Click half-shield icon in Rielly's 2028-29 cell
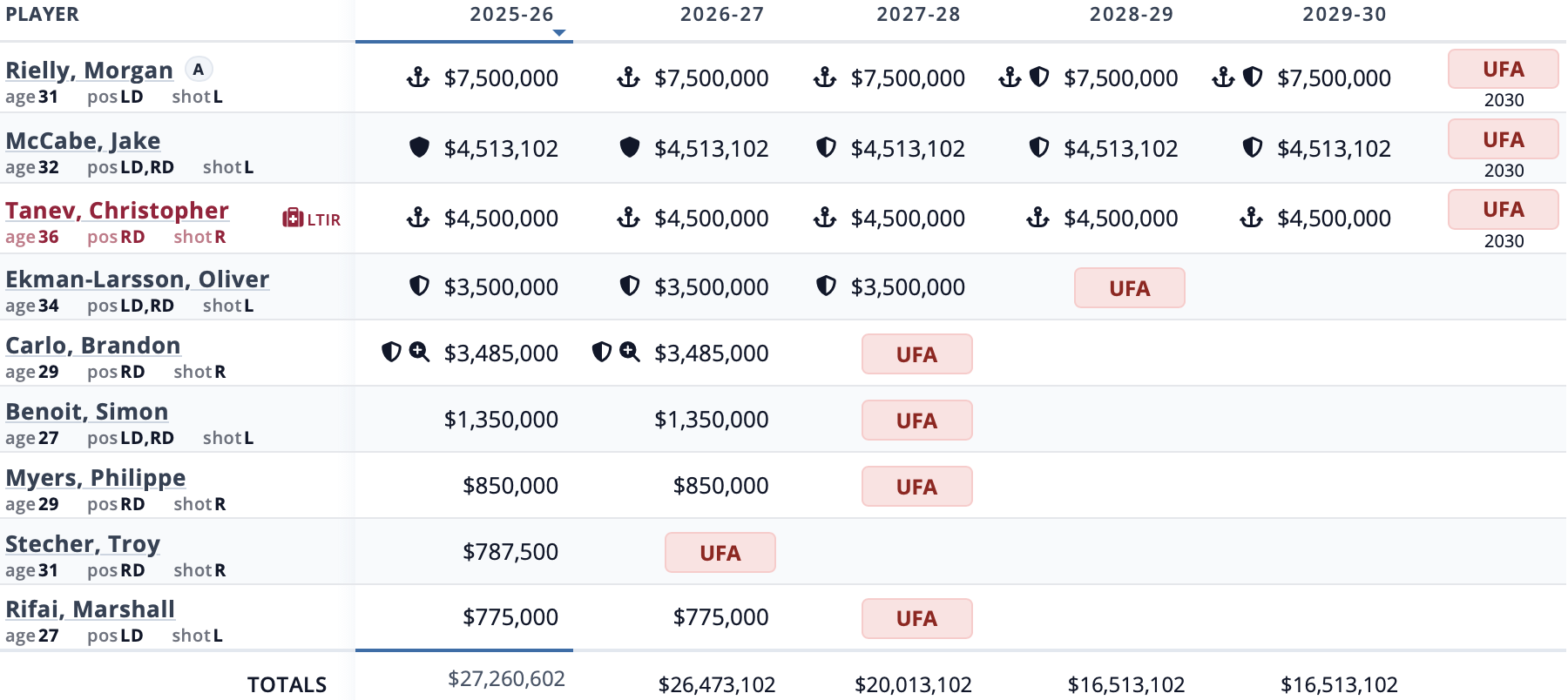This screenshot has width=1568, height=700. click(1039, 77)
